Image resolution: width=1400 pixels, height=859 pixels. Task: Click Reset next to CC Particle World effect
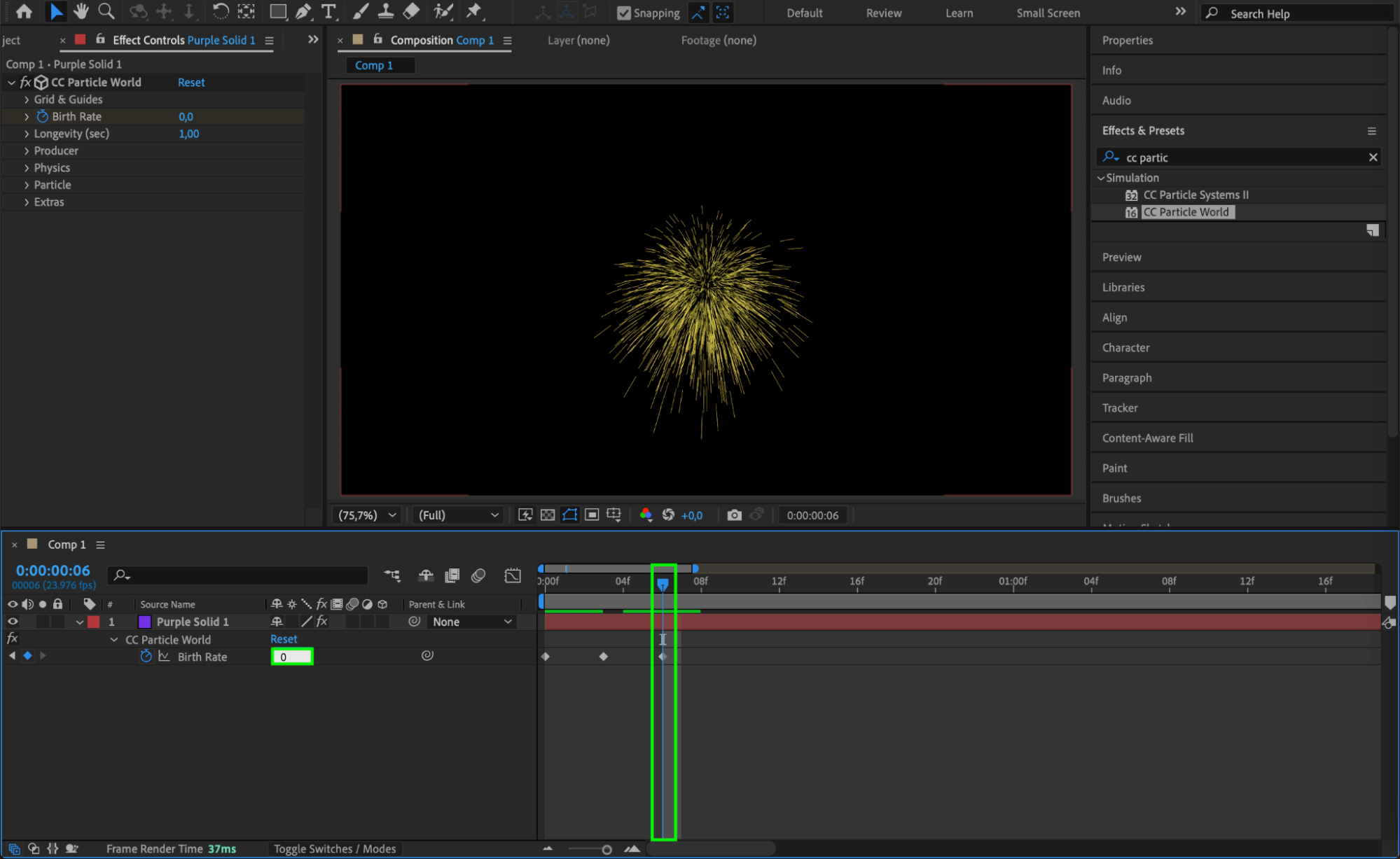coord(191,83)
